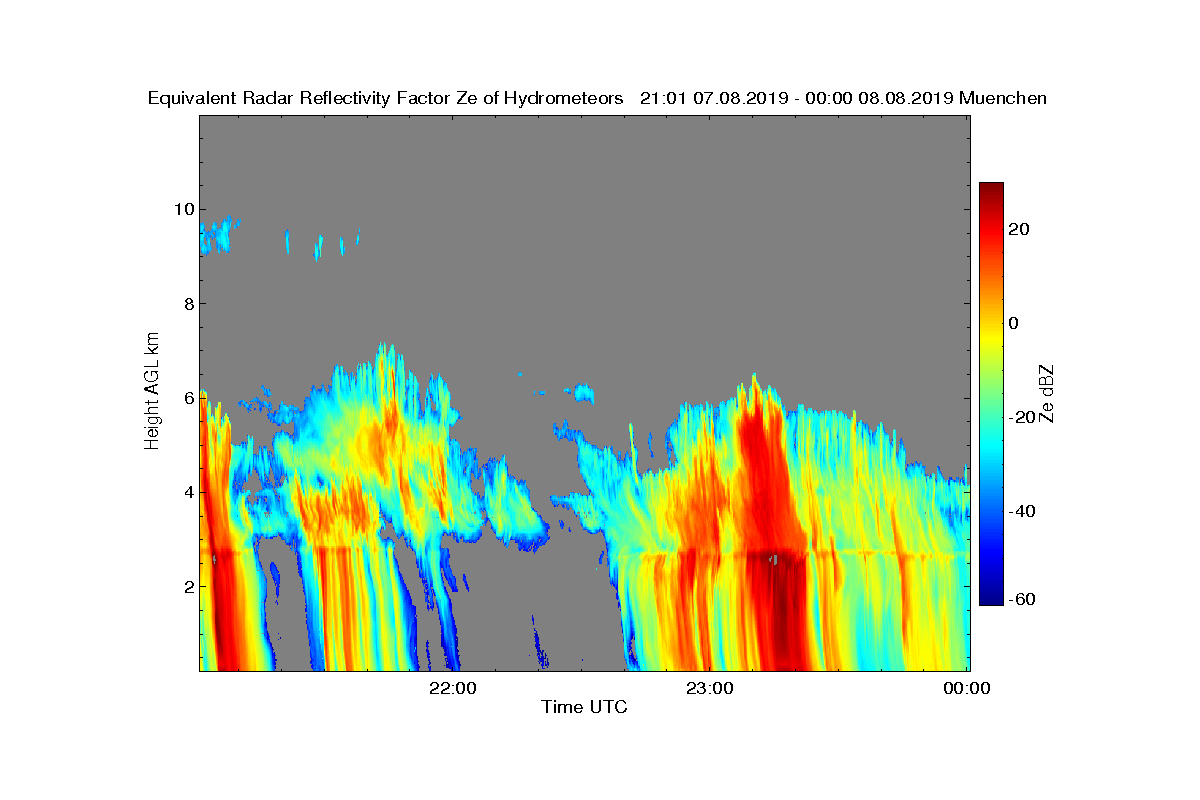This screenshot has width=1200, height=800.
Task: Click the 00:00 time tick label
Action: coord(967,688)
